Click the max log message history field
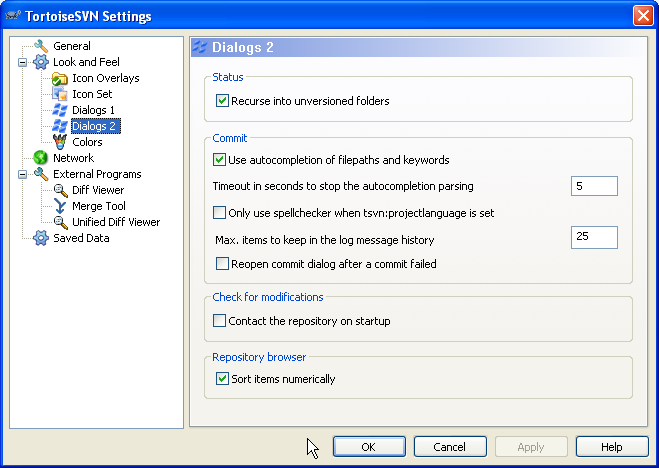Image resolution: width=659 pixels, height=468 pixels. point(594,237)
